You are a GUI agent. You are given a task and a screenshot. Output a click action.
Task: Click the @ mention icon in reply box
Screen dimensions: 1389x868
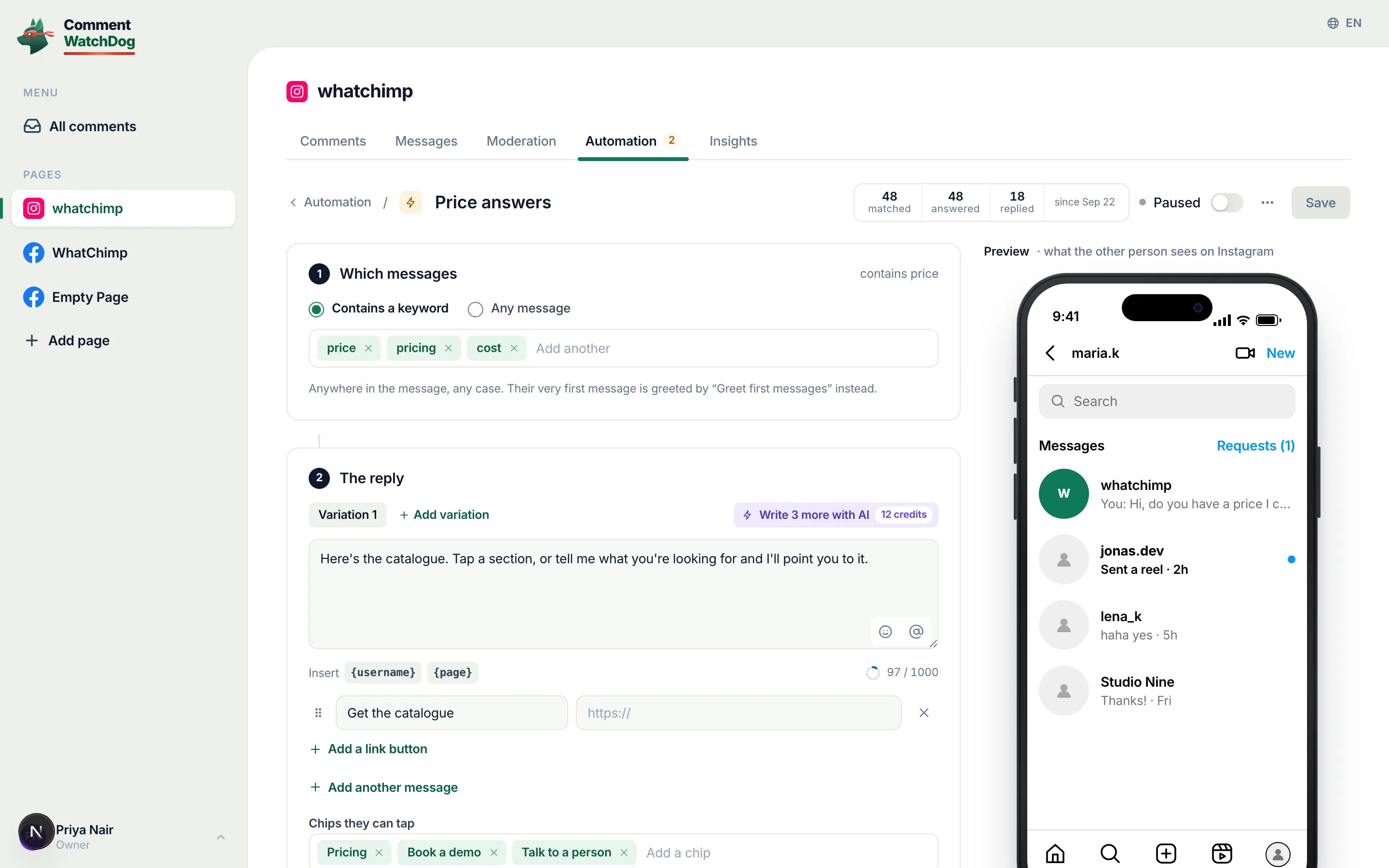[916, 632]
